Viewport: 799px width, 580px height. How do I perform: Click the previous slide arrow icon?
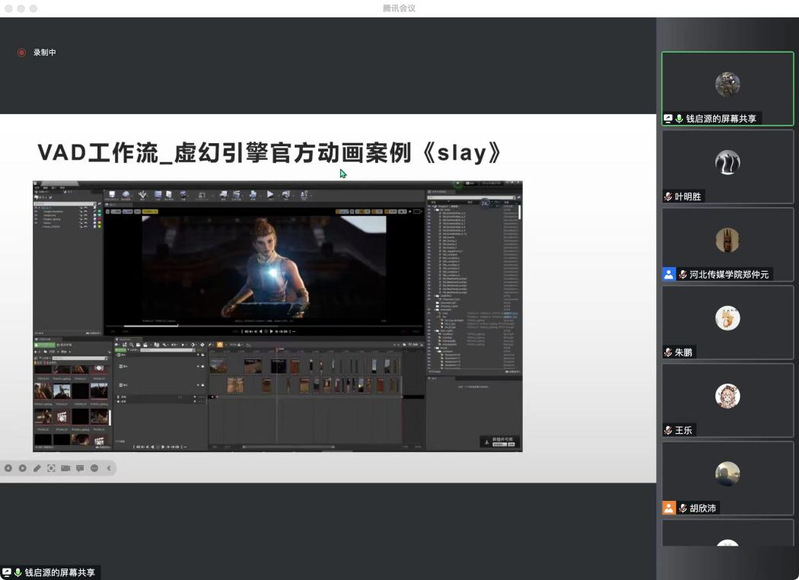pos(8,468)
